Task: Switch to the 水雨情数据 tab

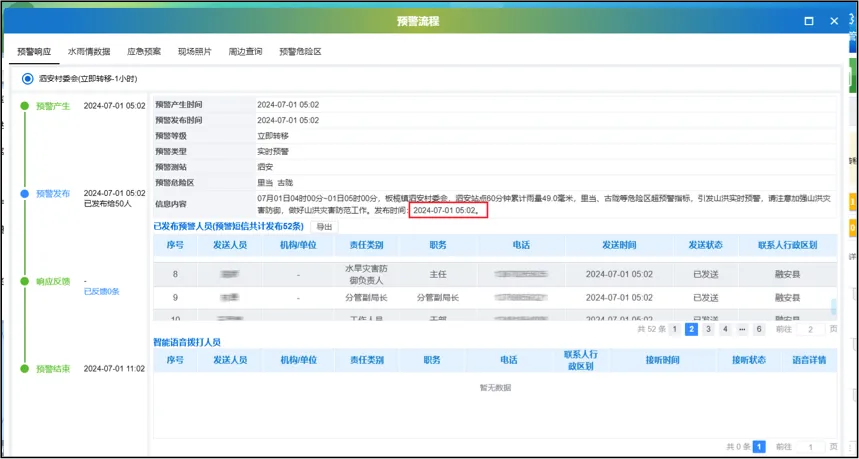Action: click(x=89, y=51)
